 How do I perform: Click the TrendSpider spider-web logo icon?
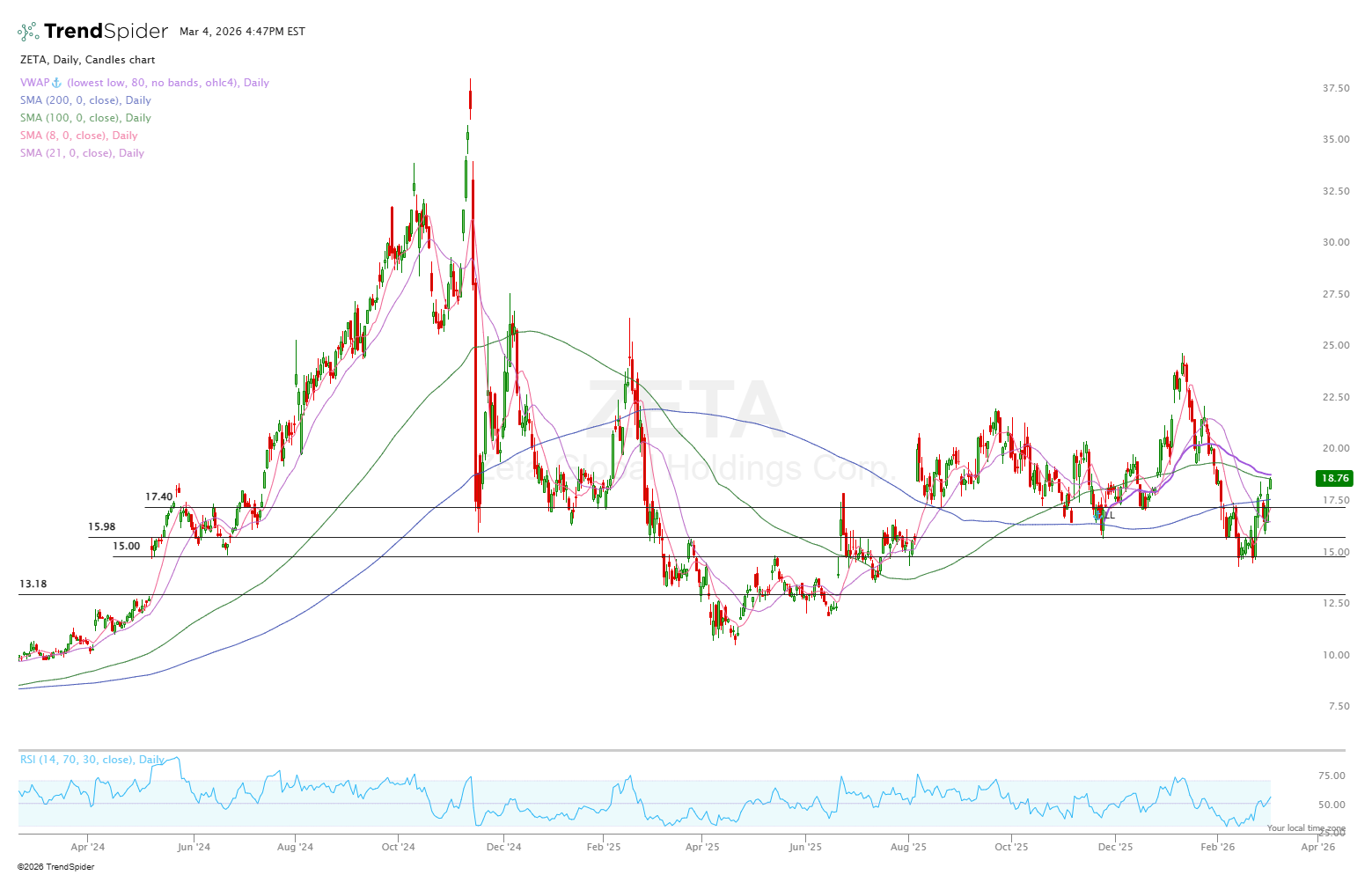coord(28,32)
